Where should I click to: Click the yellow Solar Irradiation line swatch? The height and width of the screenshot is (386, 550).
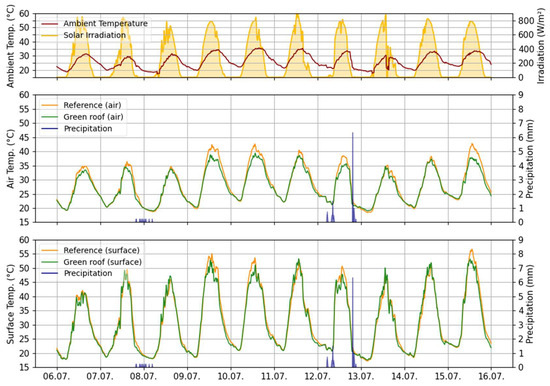[x=49, y=35]
